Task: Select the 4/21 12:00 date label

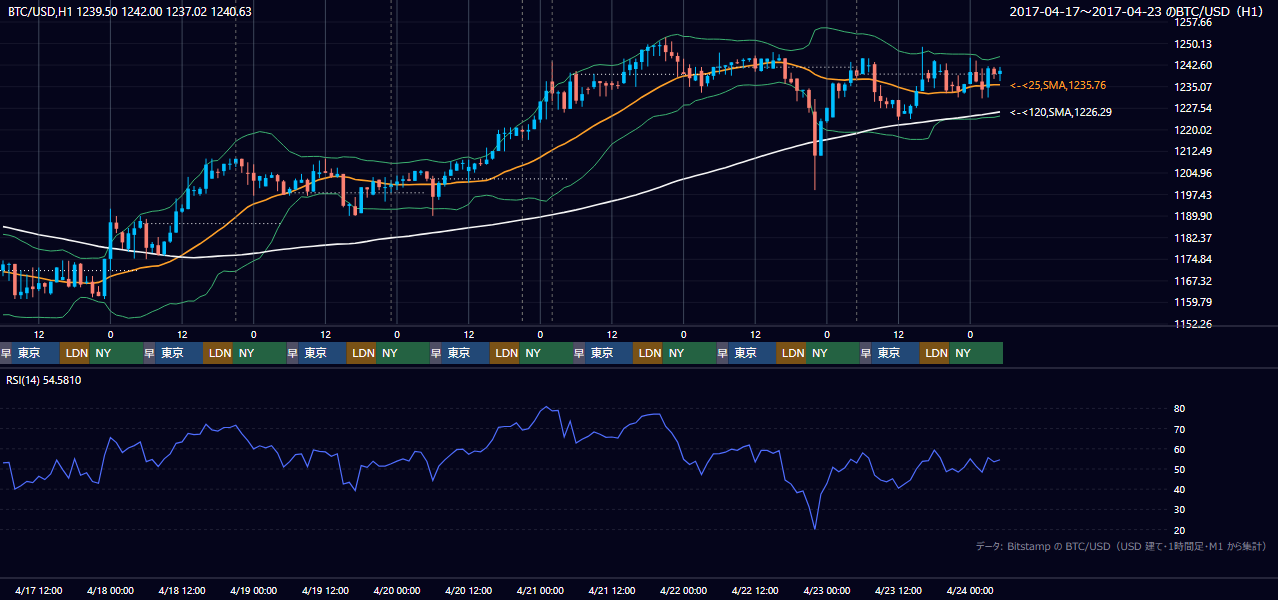Action: (612, 590)
